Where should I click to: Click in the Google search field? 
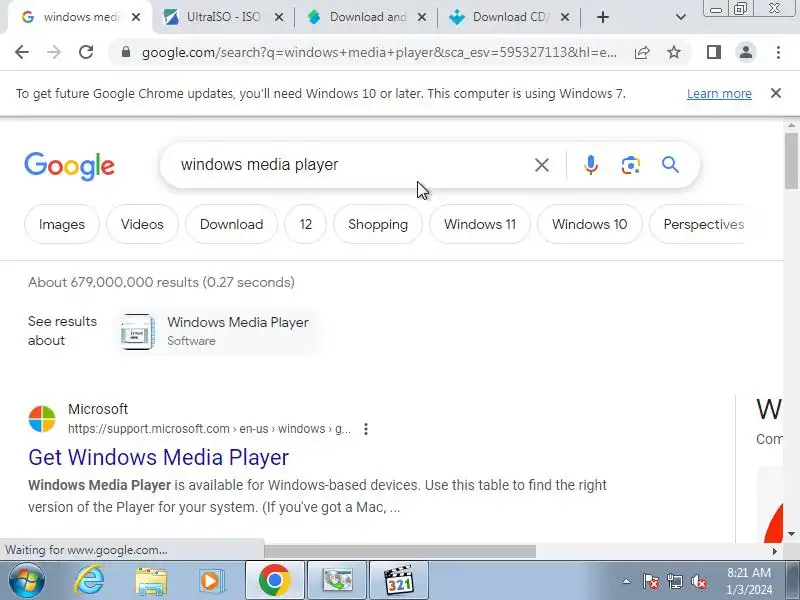coord(352,165)
